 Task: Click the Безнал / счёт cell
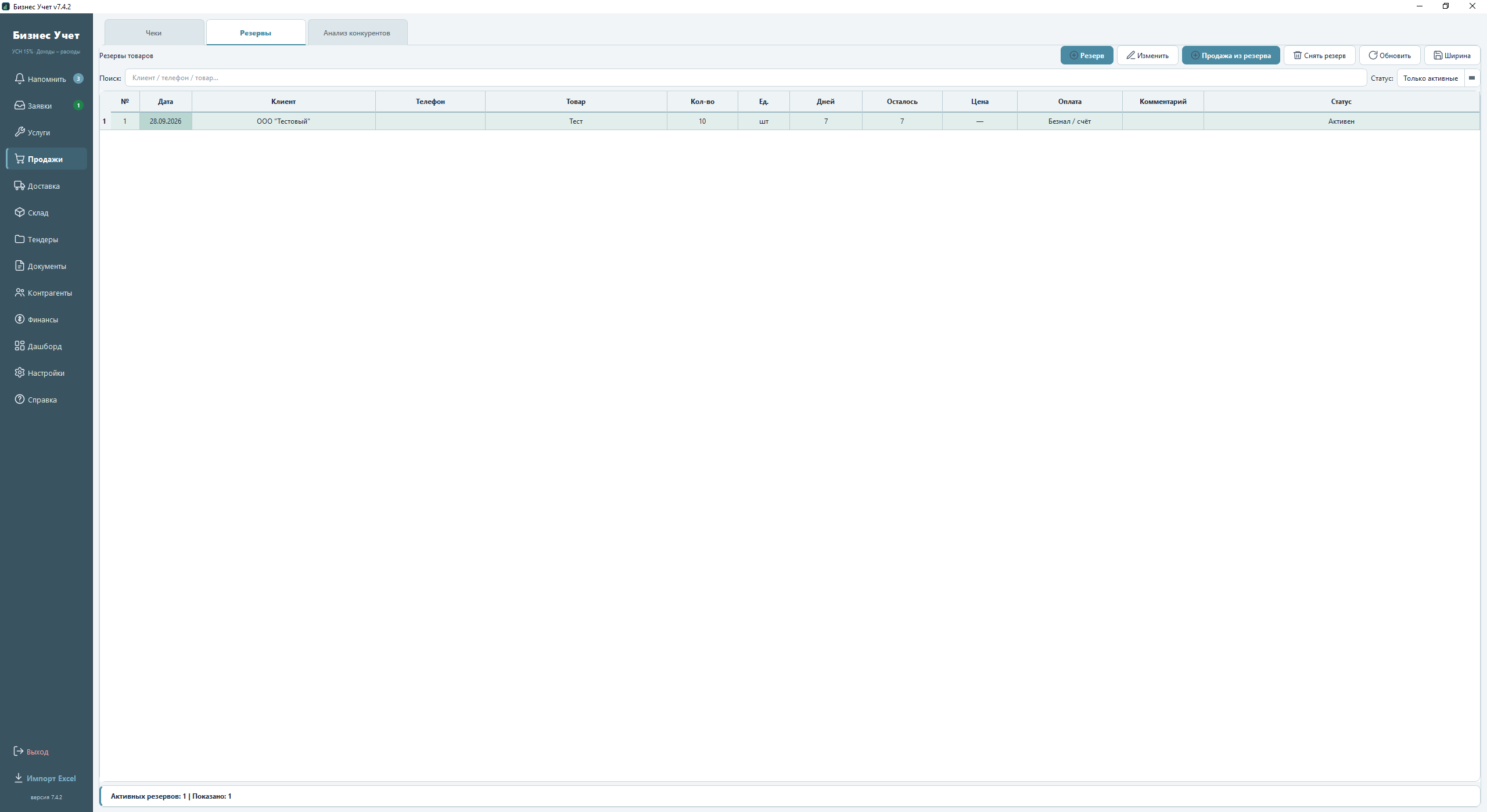point(1069,121)
